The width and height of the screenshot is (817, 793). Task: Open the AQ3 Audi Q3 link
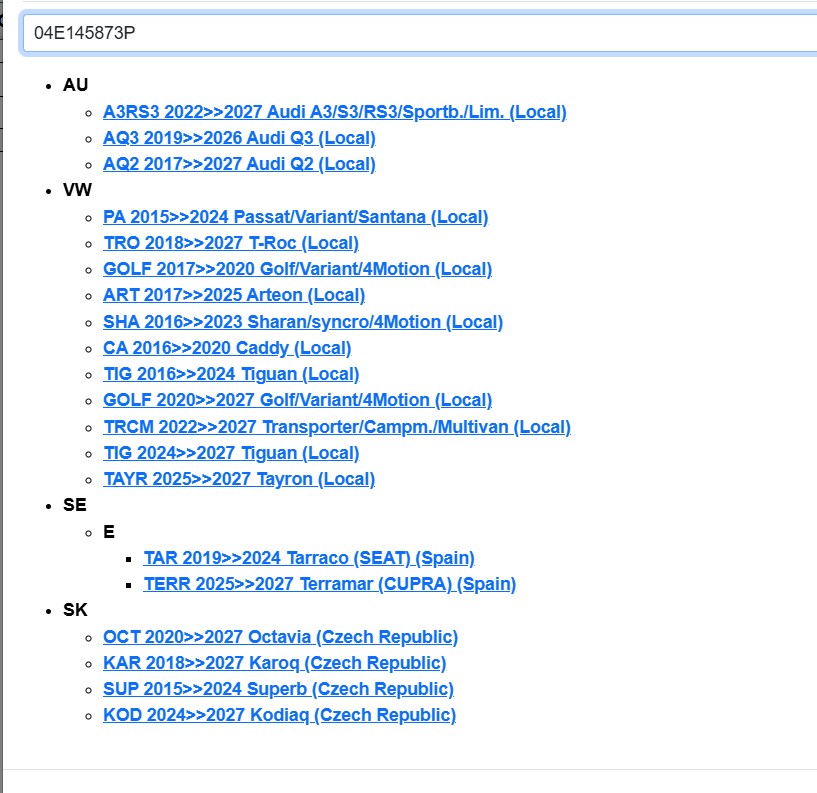coord(239,138)
